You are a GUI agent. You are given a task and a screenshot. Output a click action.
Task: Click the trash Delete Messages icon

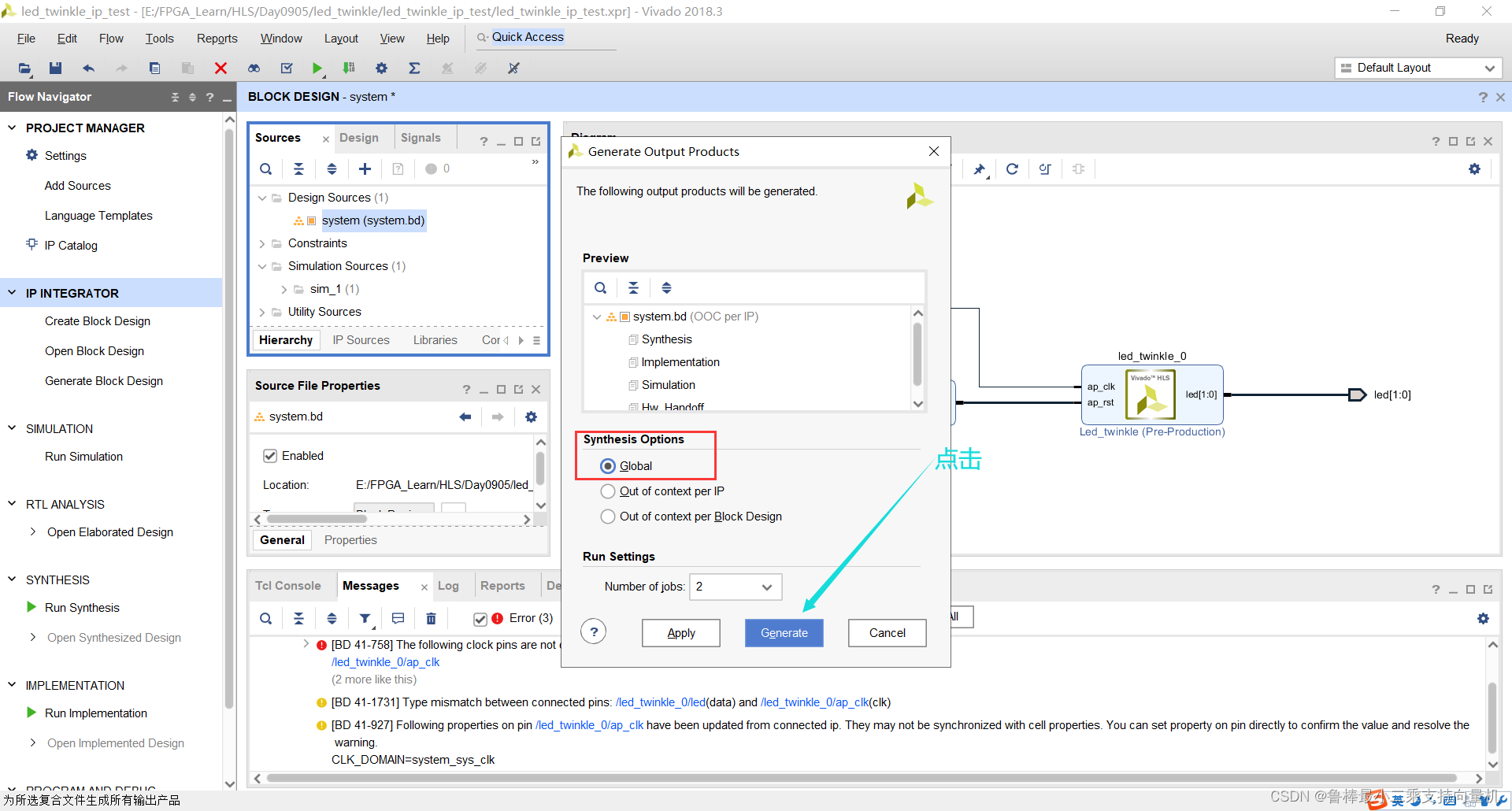point(431,619)
